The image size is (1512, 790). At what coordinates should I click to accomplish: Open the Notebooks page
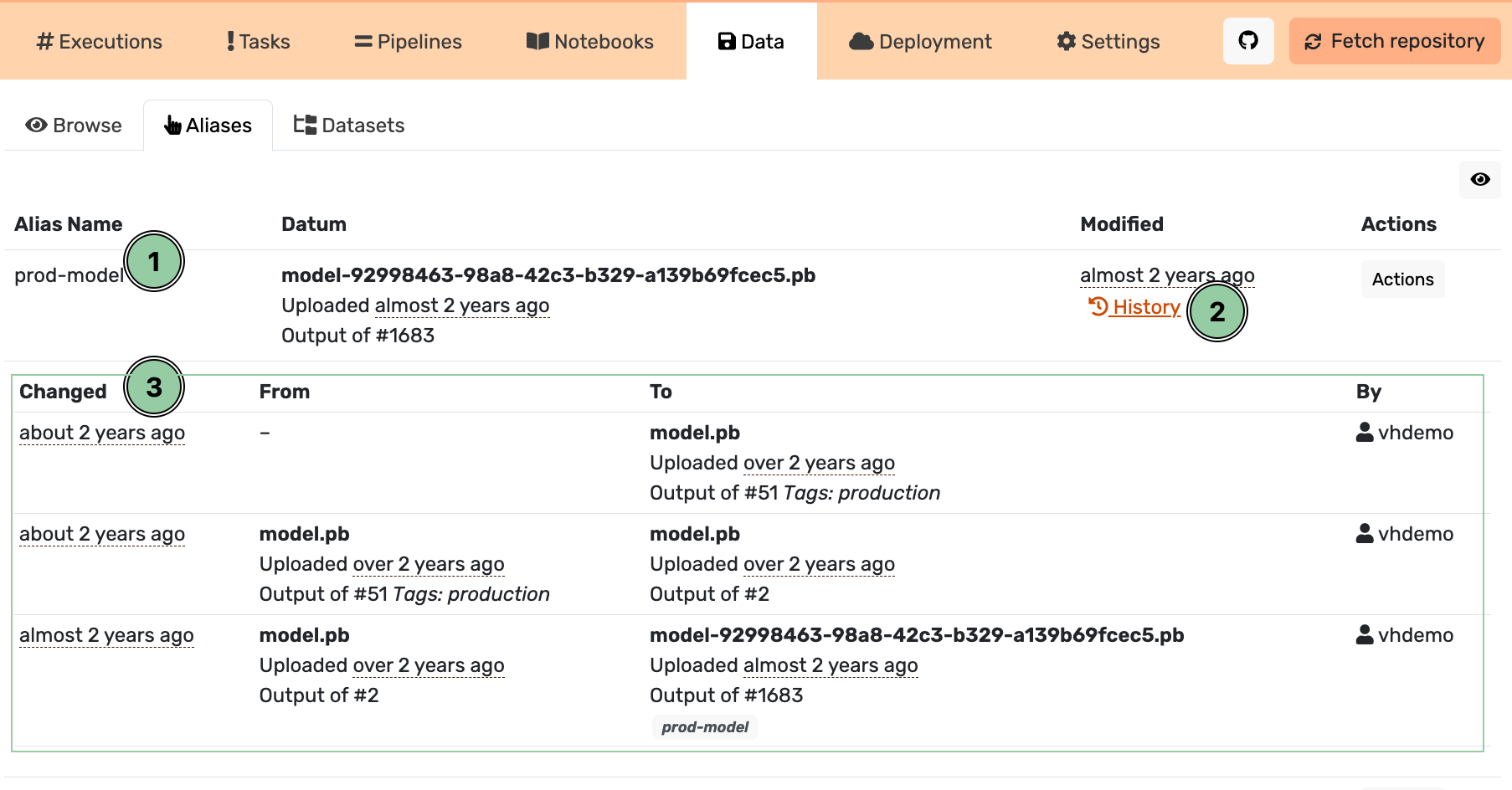point(590,42)
